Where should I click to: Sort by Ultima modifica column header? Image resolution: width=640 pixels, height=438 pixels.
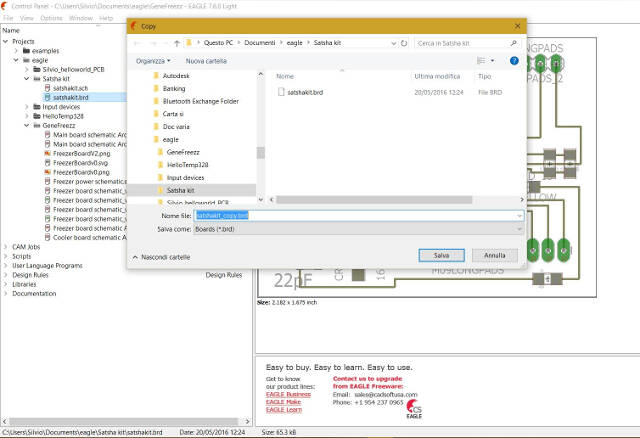click(437, 76)
